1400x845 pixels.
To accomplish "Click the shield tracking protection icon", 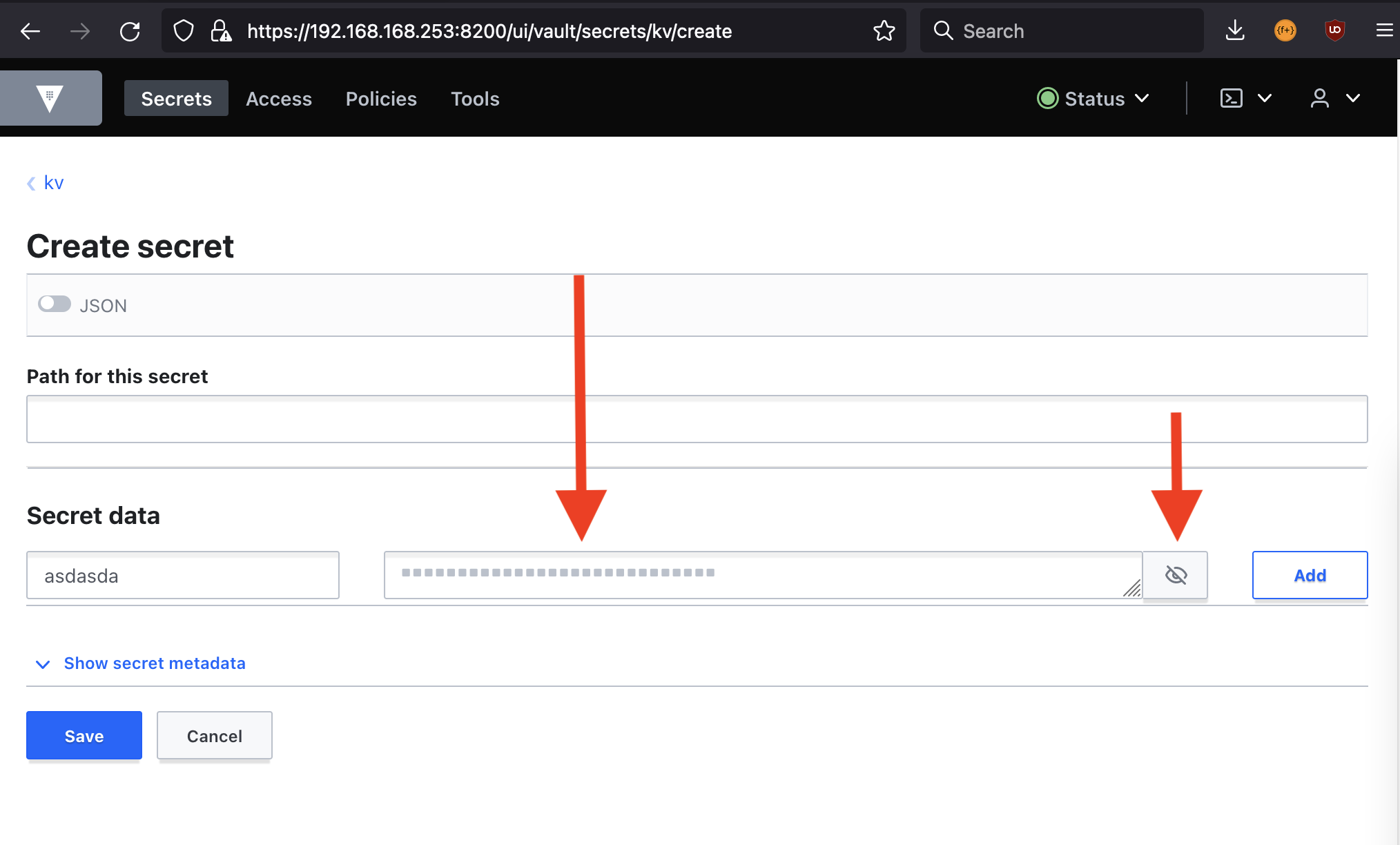I will [183, 30].
